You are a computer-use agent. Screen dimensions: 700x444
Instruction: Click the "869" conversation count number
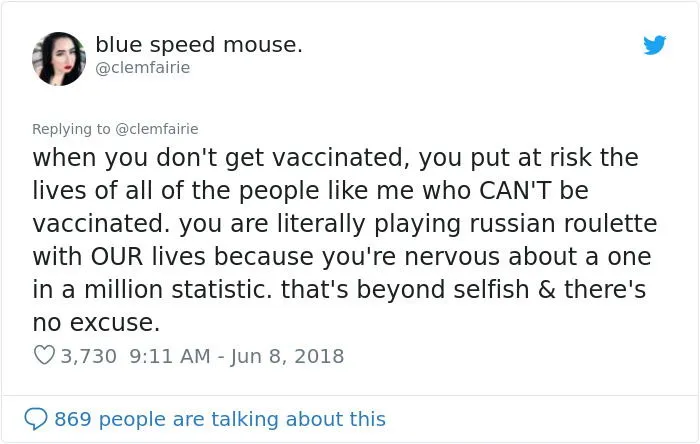(x=73, y=419)
